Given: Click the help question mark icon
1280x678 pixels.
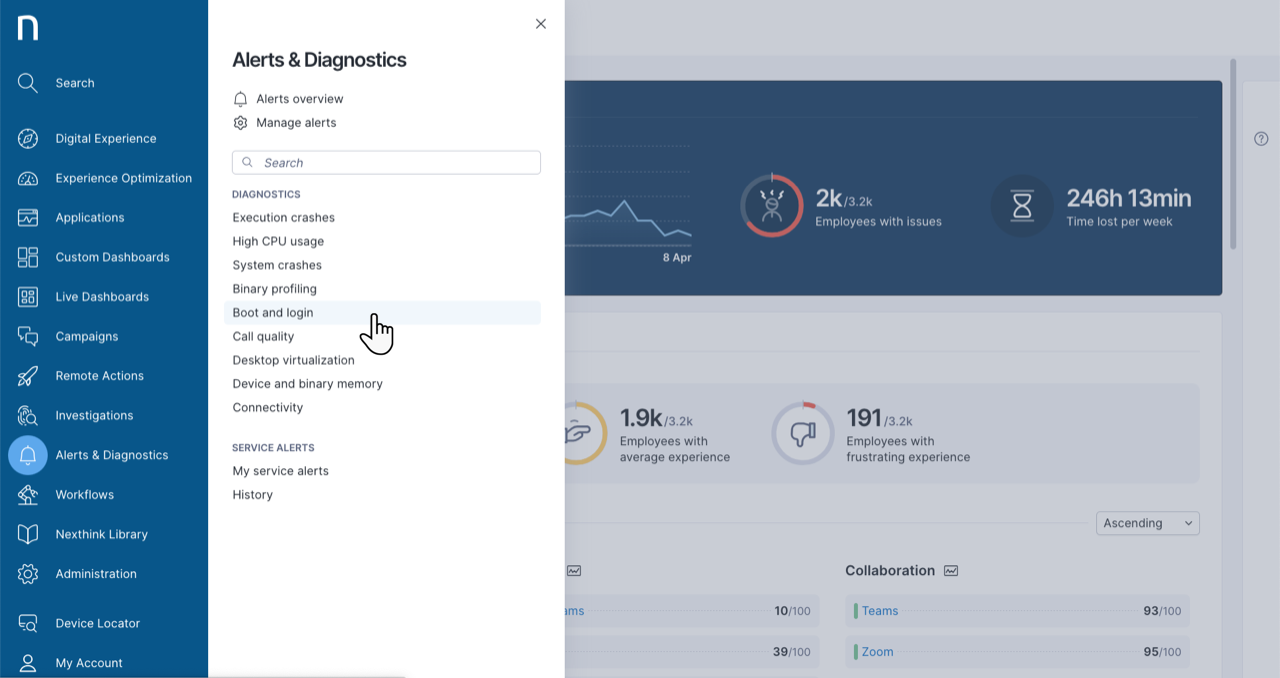Looking at the screenshot, I should coord(1261,138).
